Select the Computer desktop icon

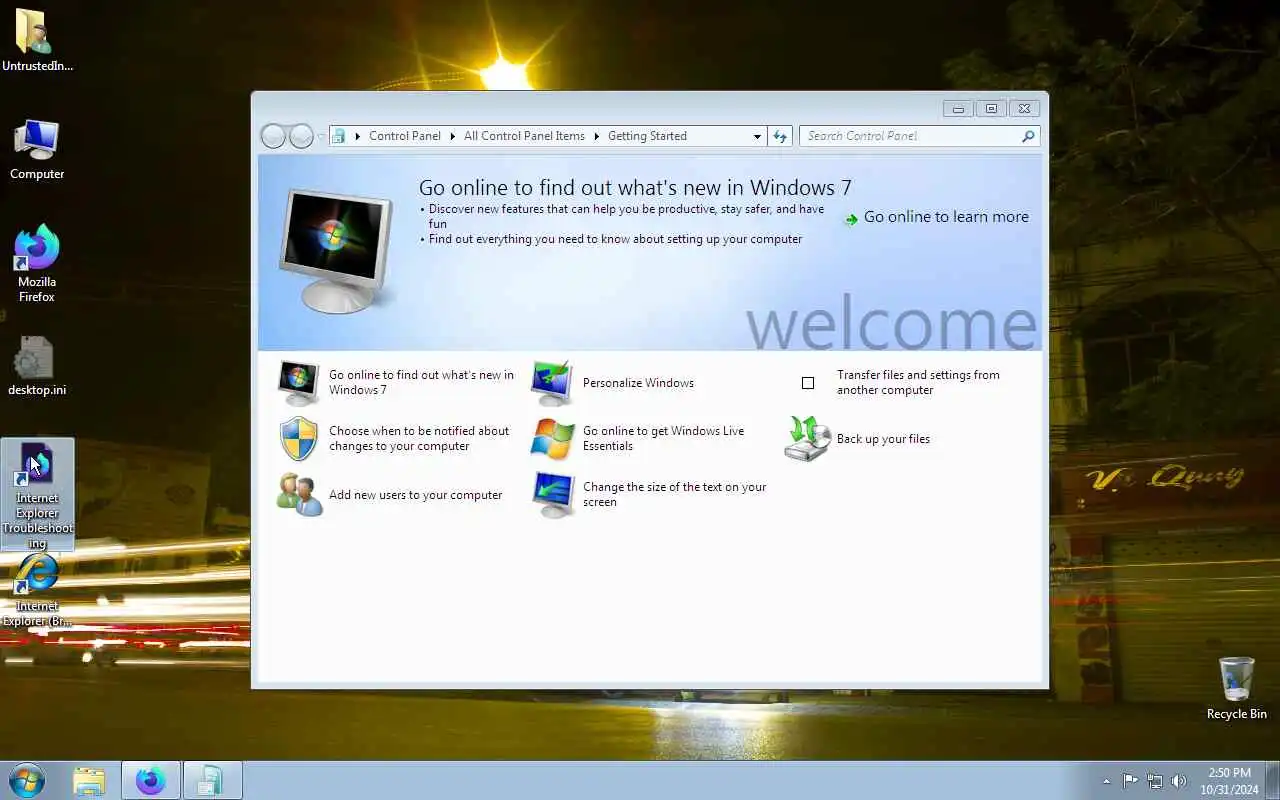click(37, 150)
